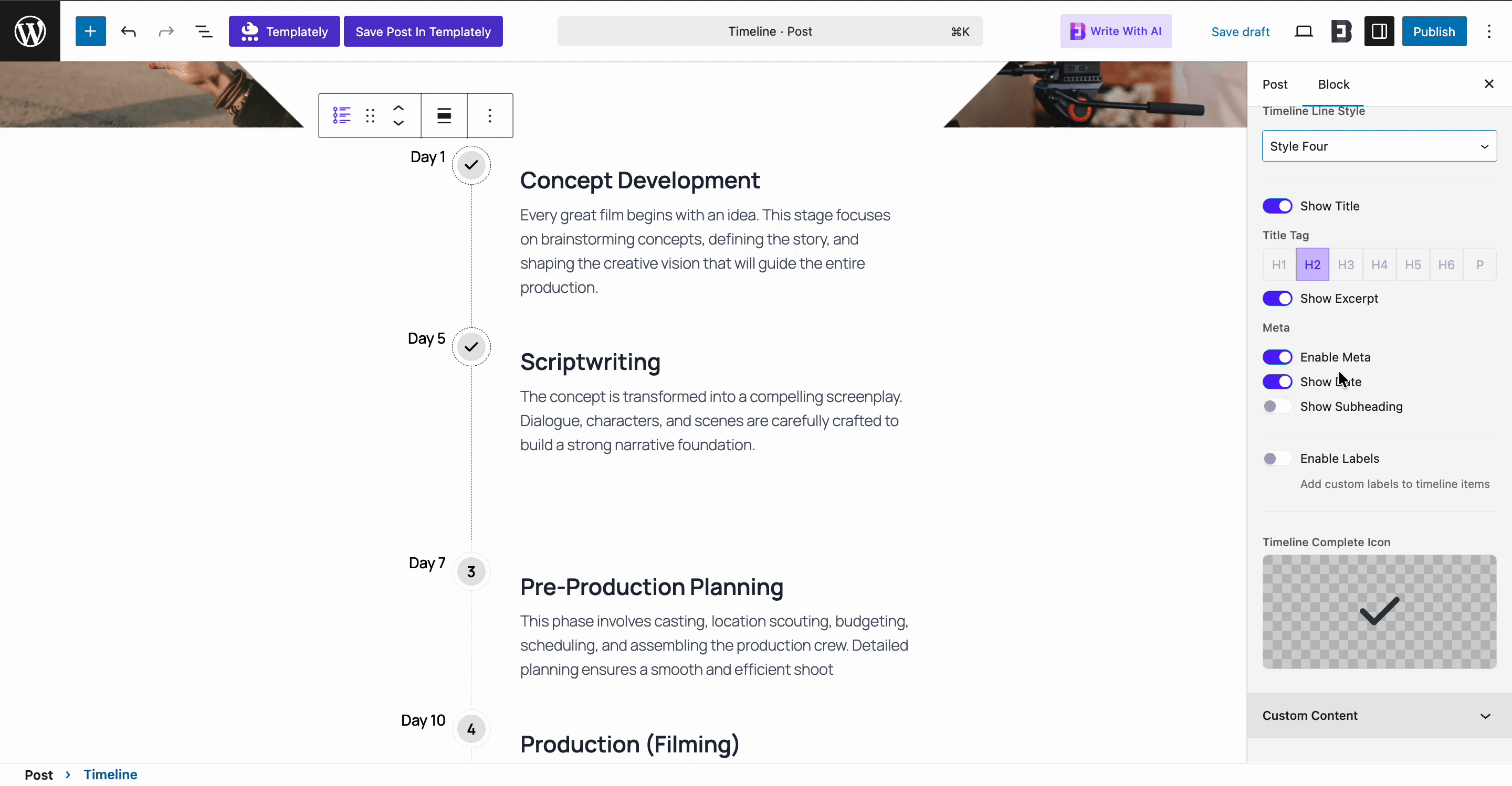Image resolution: width=1512 pixels, height=786 pixels.
Task: Enable the Enable Labels toggle
Action: pyautogui.click(x=1277, y=459)
